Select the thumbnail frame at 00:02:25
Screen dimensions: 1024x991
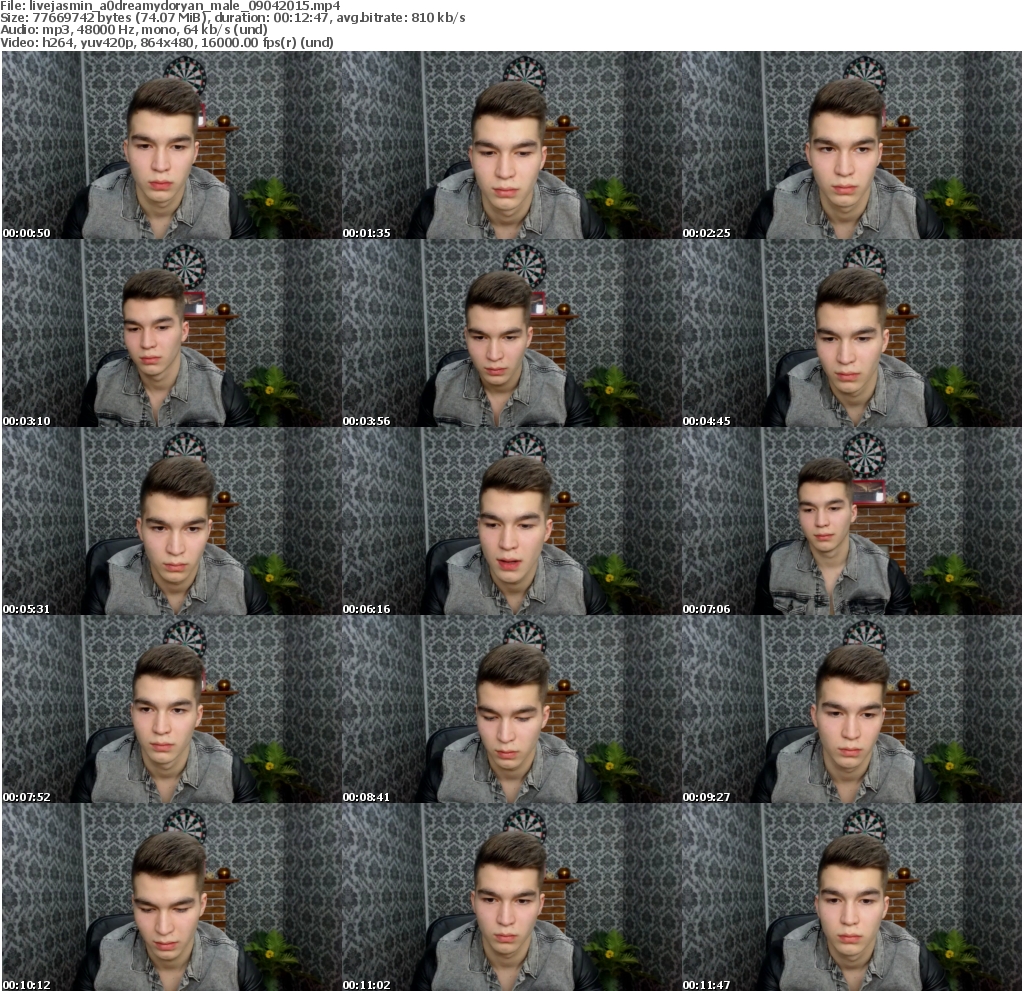[x=852, y=145]
